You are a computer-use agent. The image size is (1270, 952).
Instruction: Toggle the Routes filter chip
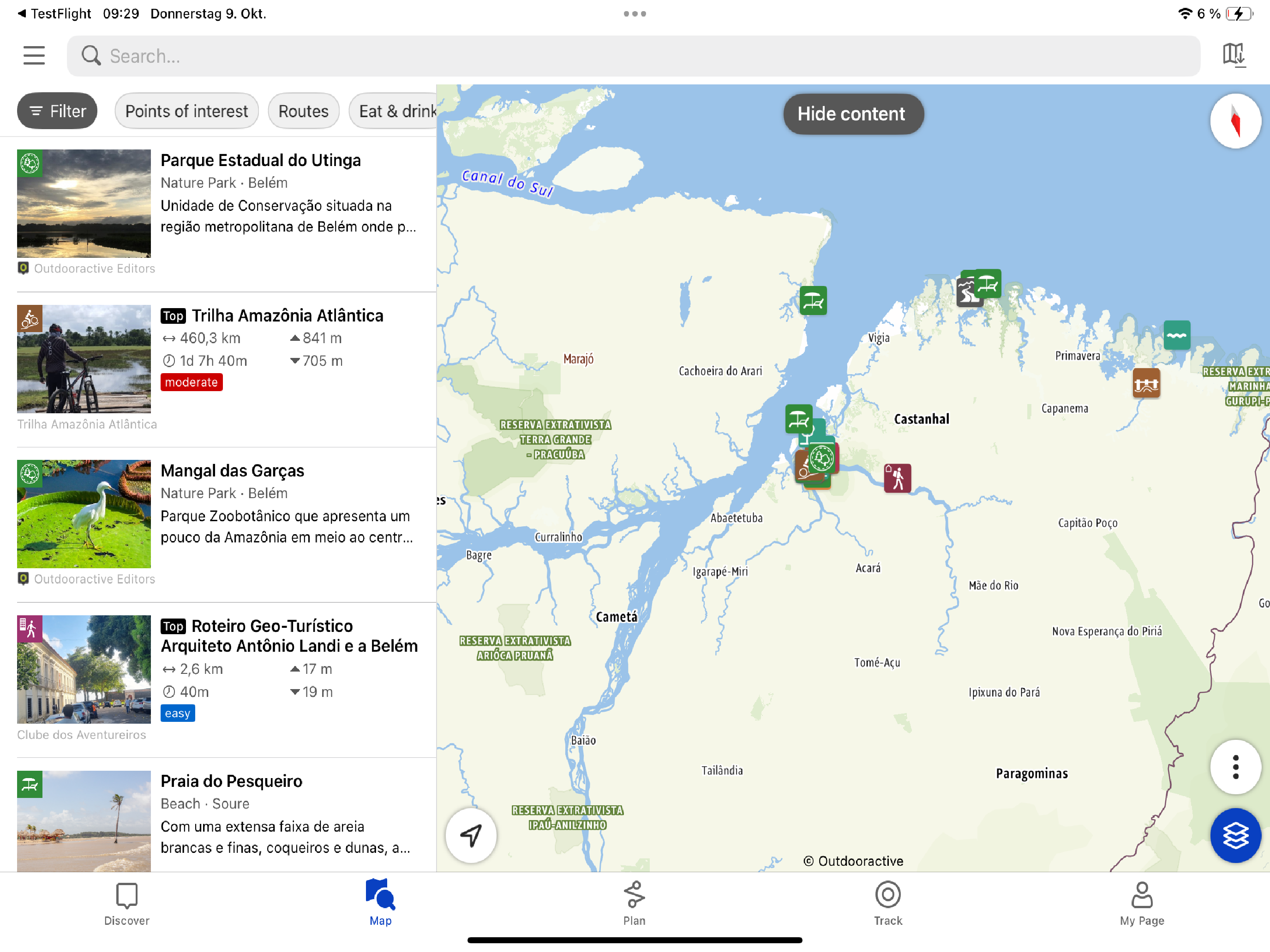click(303, 111)
